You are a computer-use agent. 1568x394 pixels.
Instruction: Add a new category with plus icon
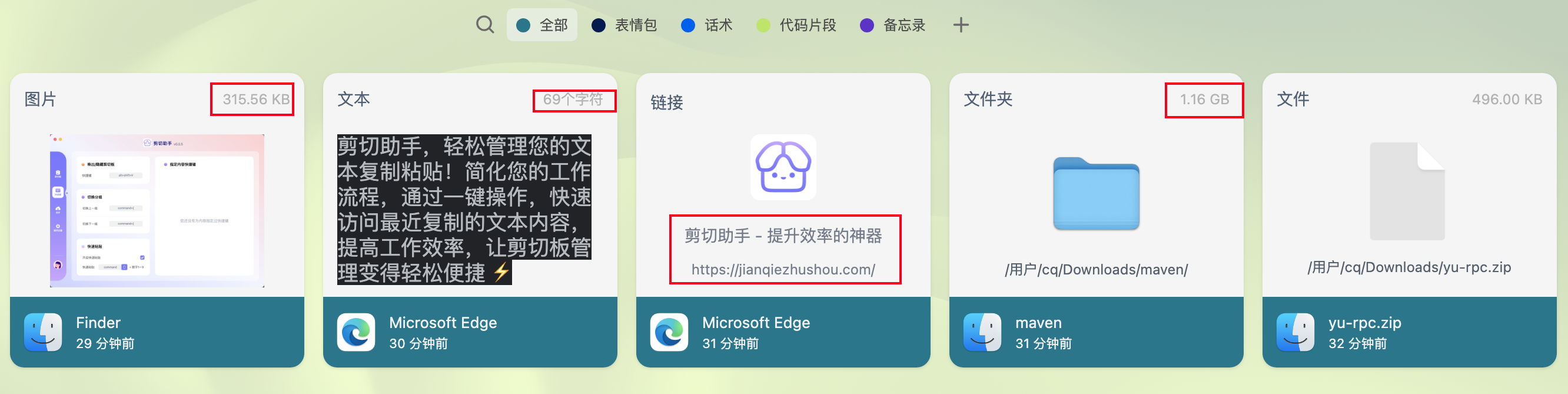(x=961, y=25)
